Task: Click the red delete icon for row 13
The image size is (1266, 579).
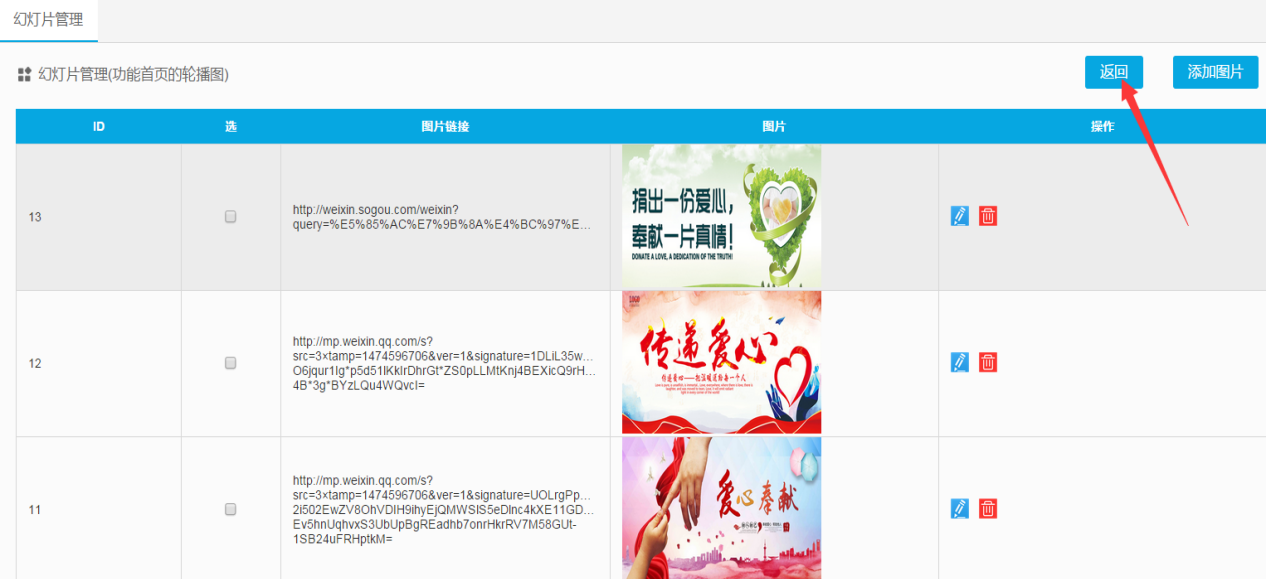Action: pos(988,216)
